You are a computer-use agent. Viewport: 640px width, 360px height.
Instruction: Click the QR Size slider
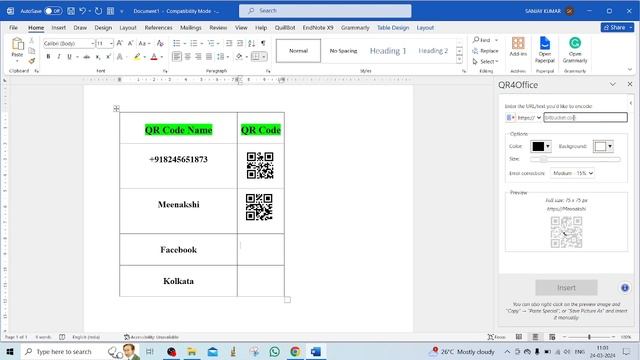click(x=575, y=159)
